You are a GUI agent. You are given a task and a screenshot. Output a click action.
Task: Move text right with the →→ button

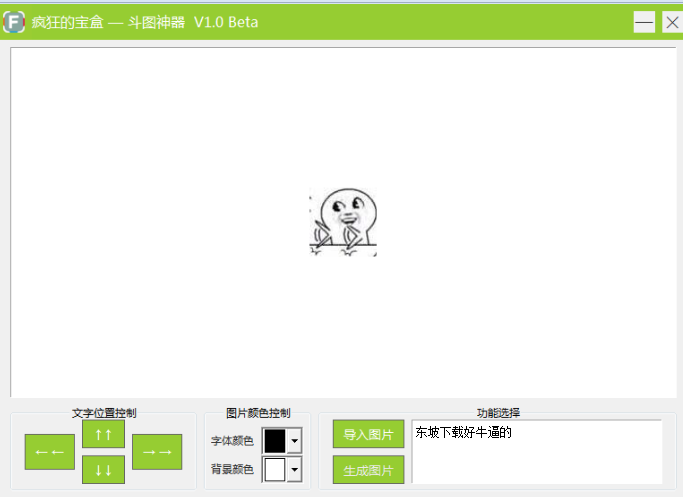click(157, 452)
